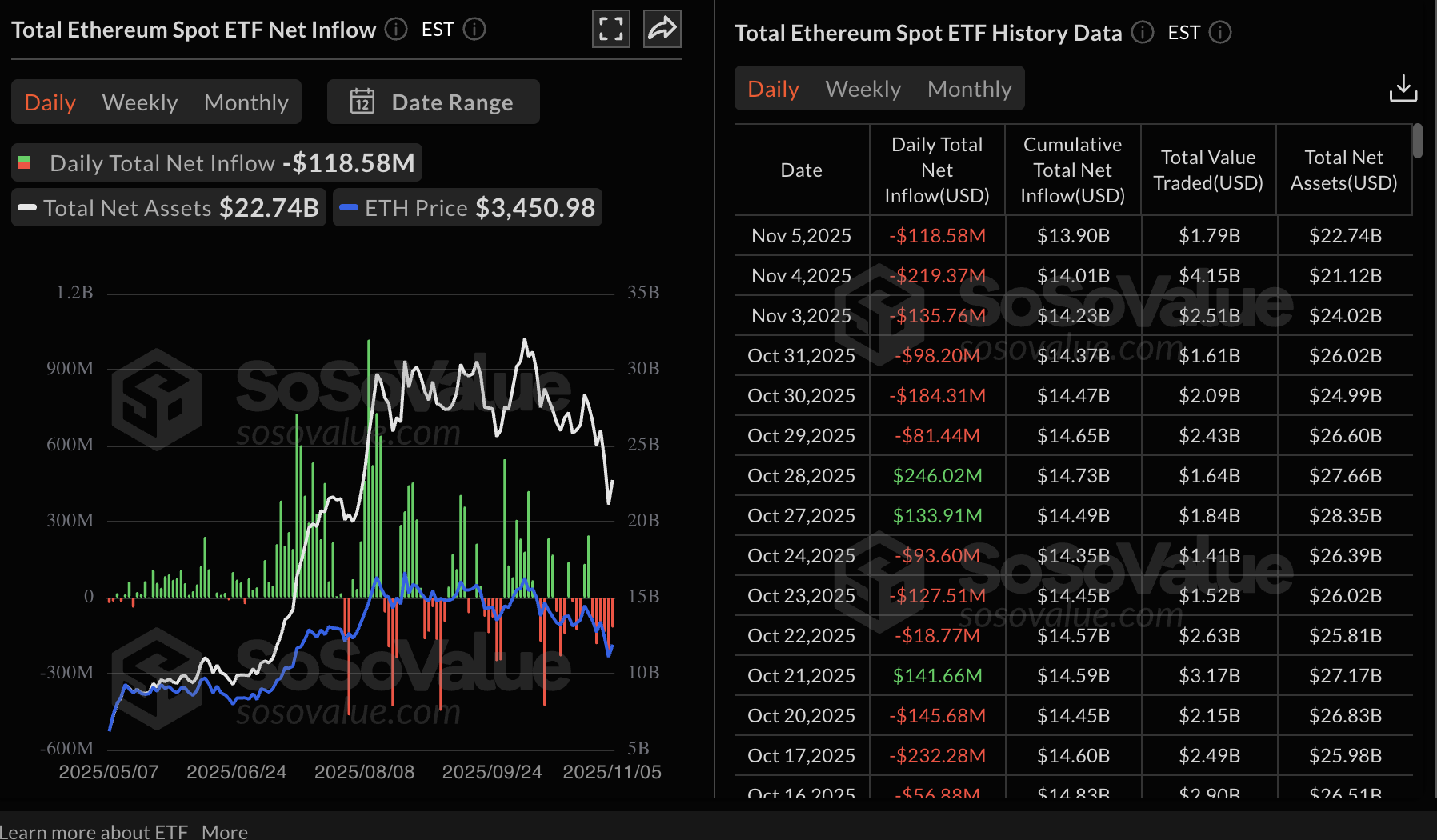1437x840 pixels.
Task: Open the calendar icon in Date Range
Action: (362, 102)
